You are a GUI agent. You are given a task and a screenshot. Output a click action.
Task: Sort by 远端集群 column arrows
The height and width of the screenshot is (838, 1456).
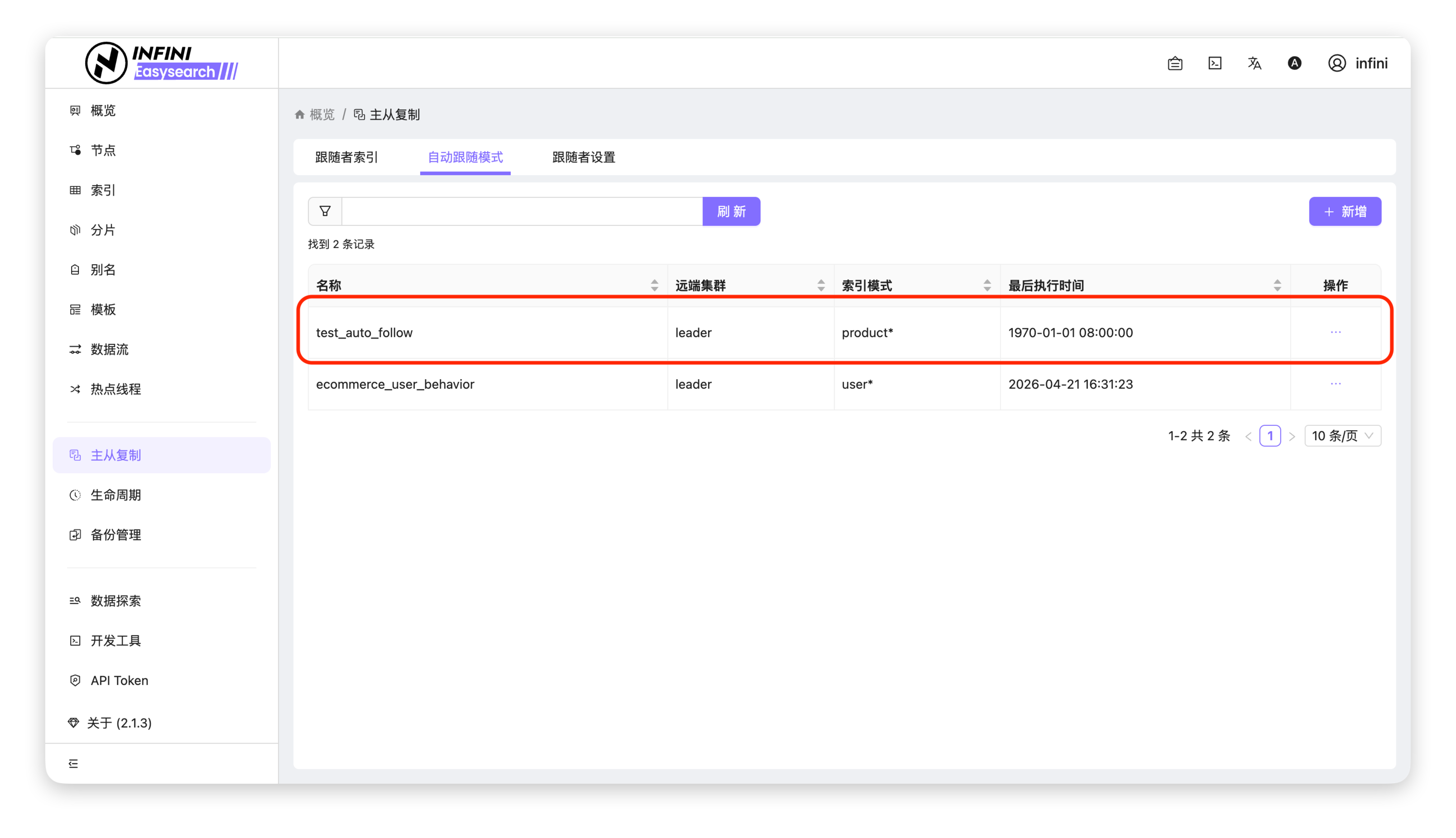[821, 286]
